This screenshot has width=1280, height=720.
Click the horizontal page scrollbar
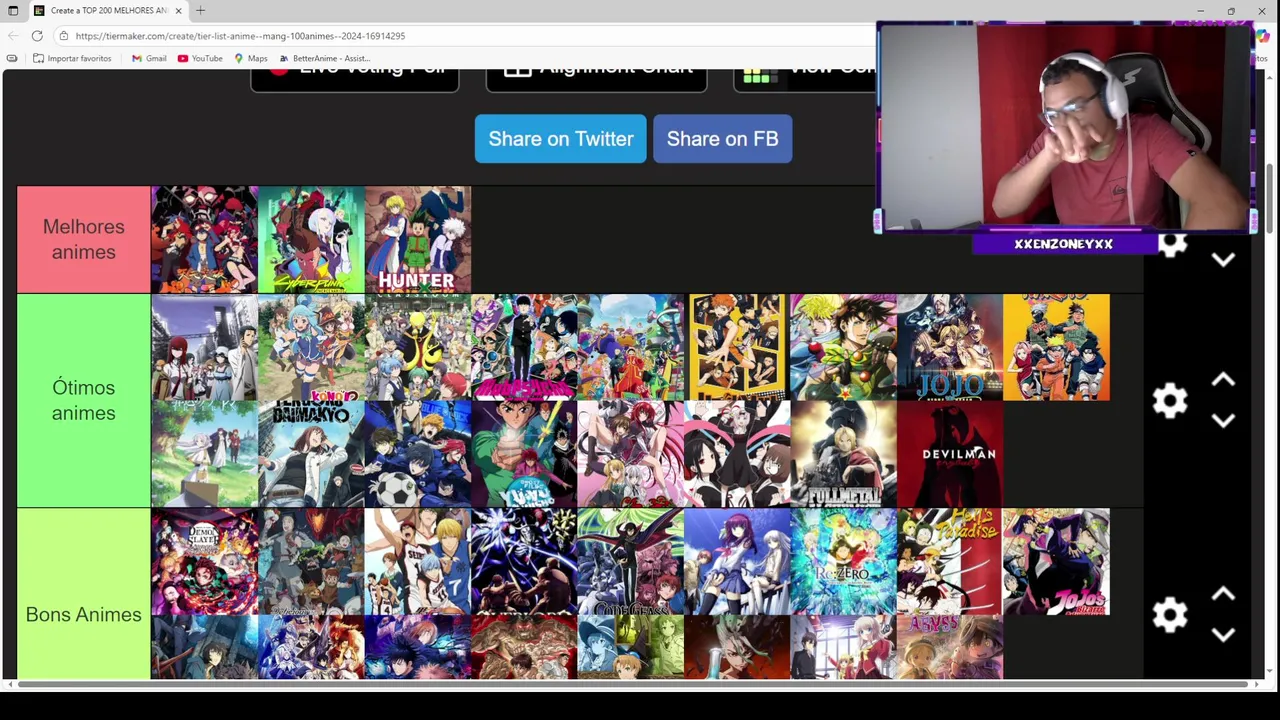[x=633, y=684]
